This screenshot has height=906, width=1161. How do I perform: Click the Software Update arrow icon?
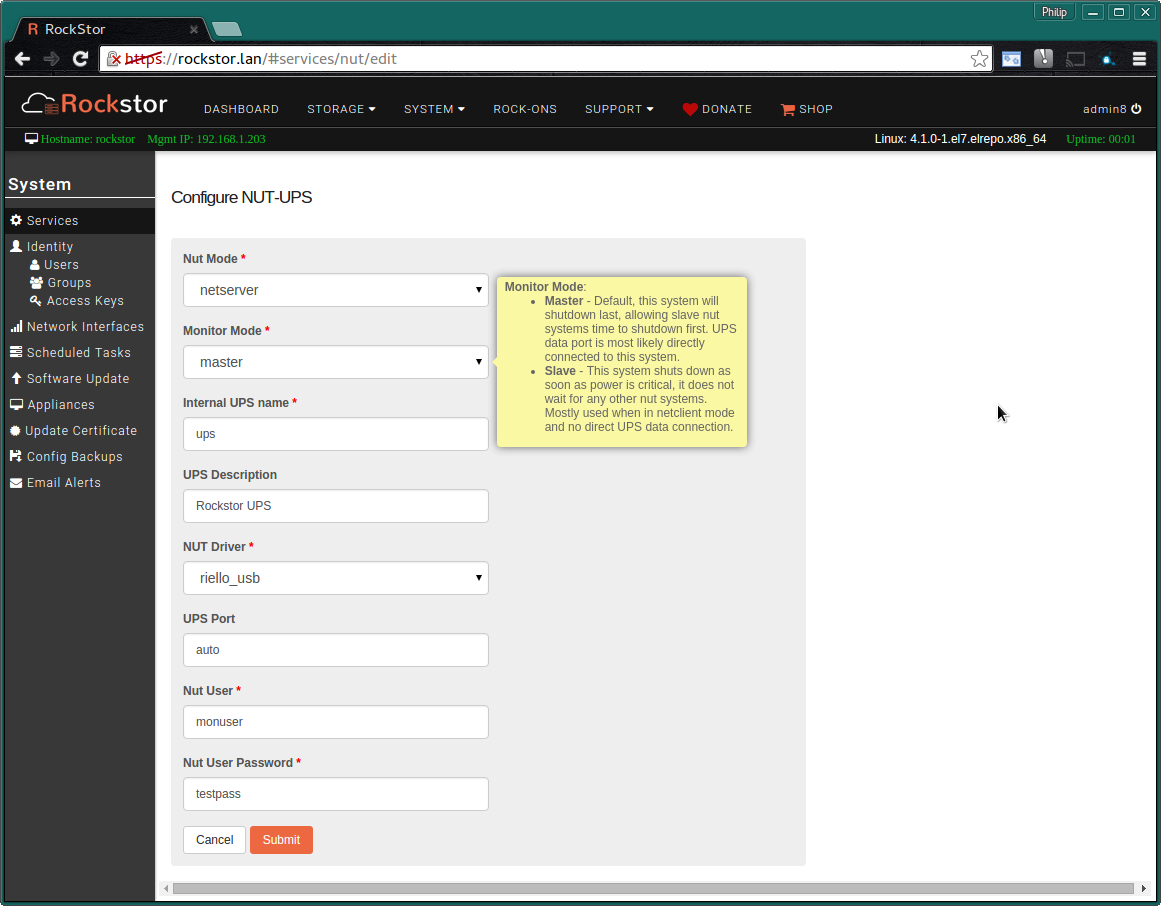click(16, 378)
